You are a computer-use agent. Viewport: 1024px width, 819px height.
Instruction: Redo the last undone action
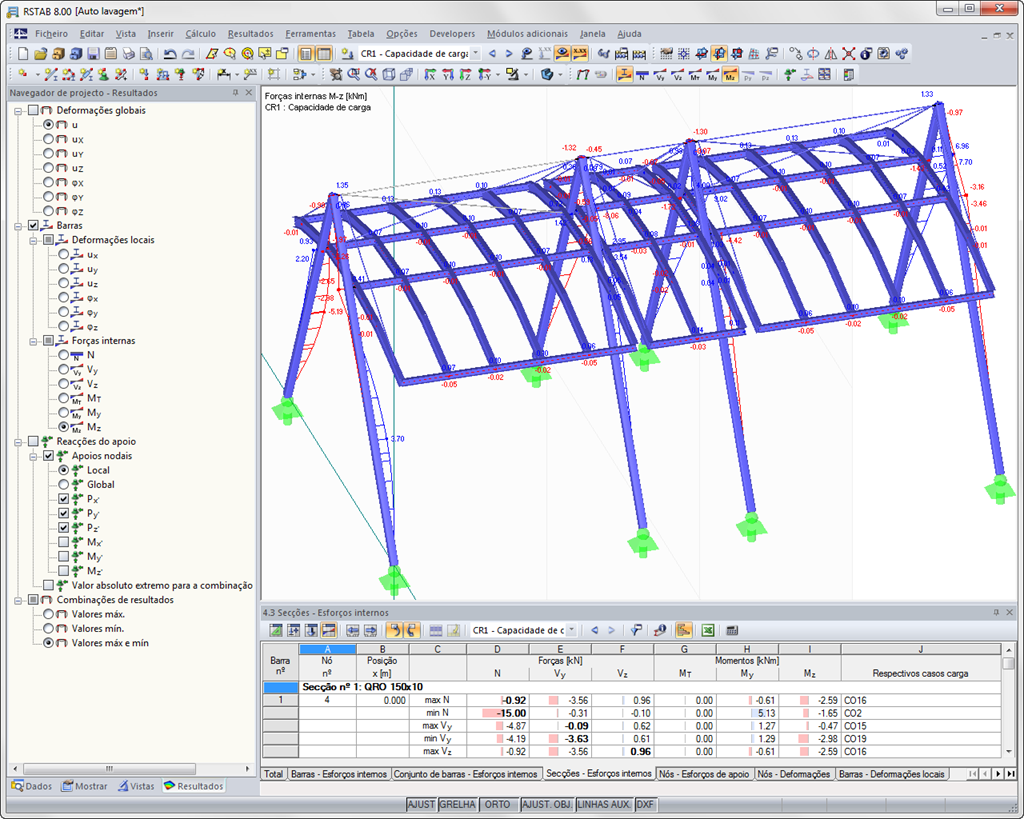188,54
